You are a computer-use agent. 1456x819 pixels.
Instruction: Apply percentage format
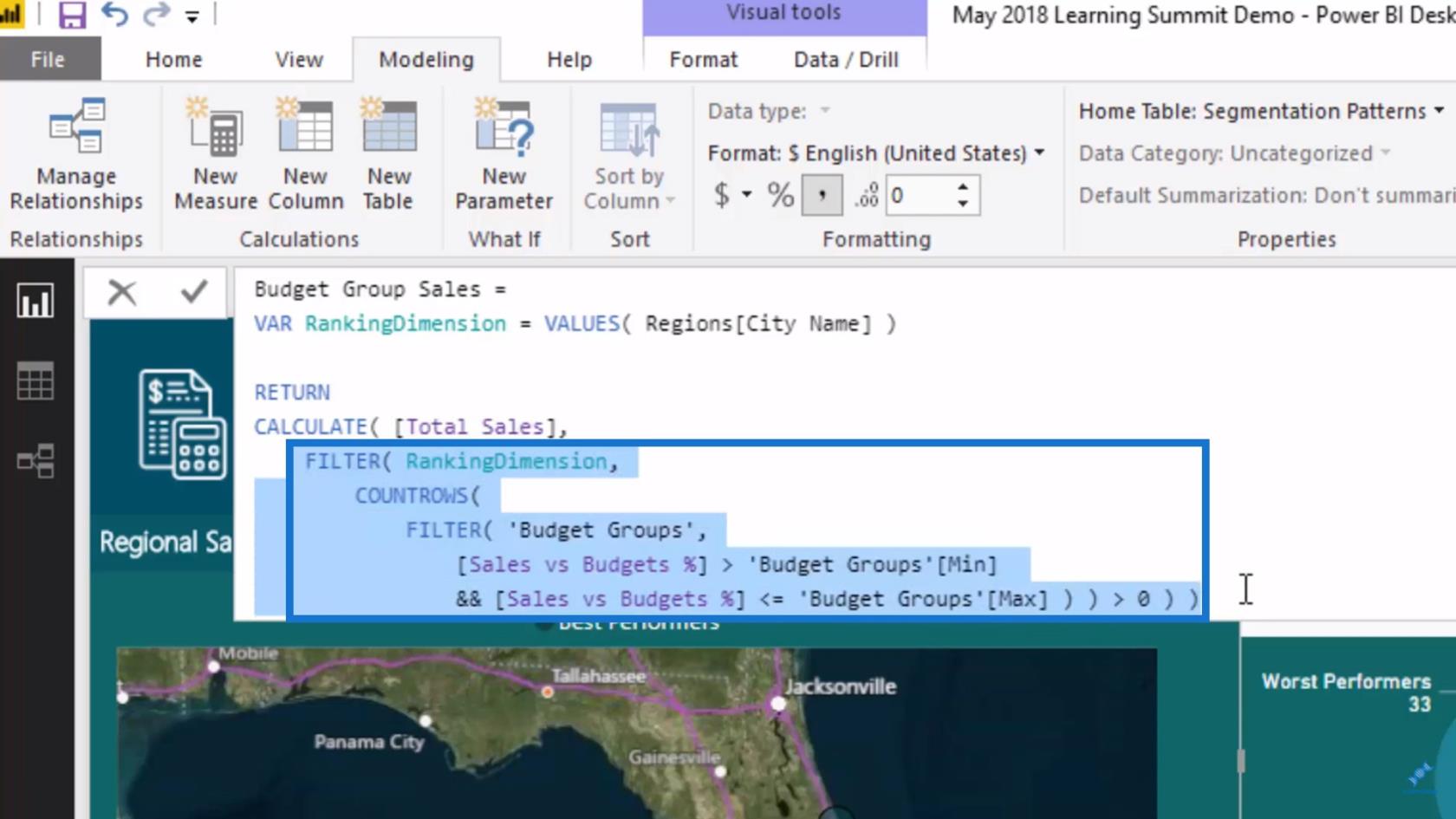tap(780, 195)
